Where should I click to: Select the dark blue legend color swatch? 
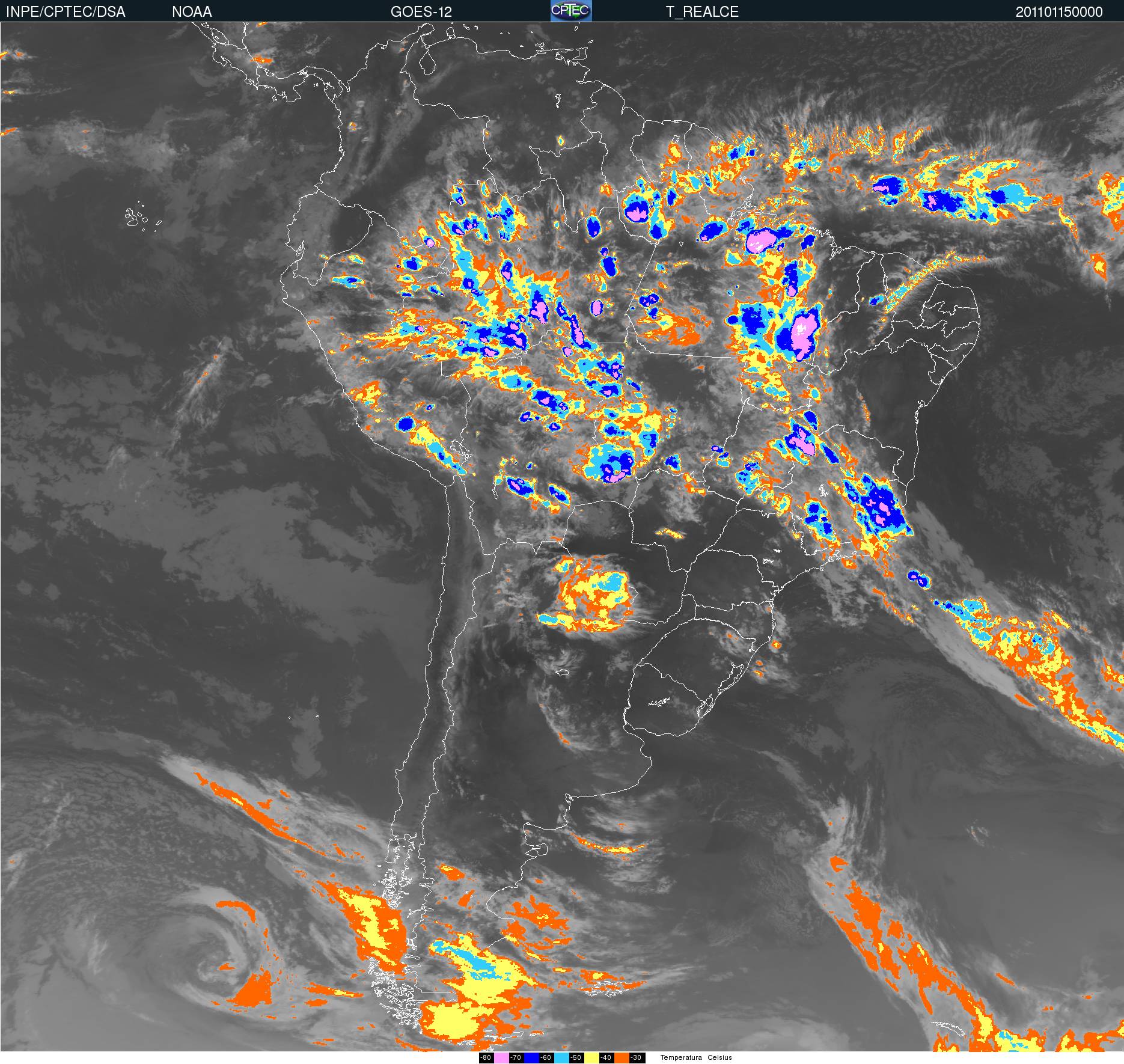[531, 1058]
